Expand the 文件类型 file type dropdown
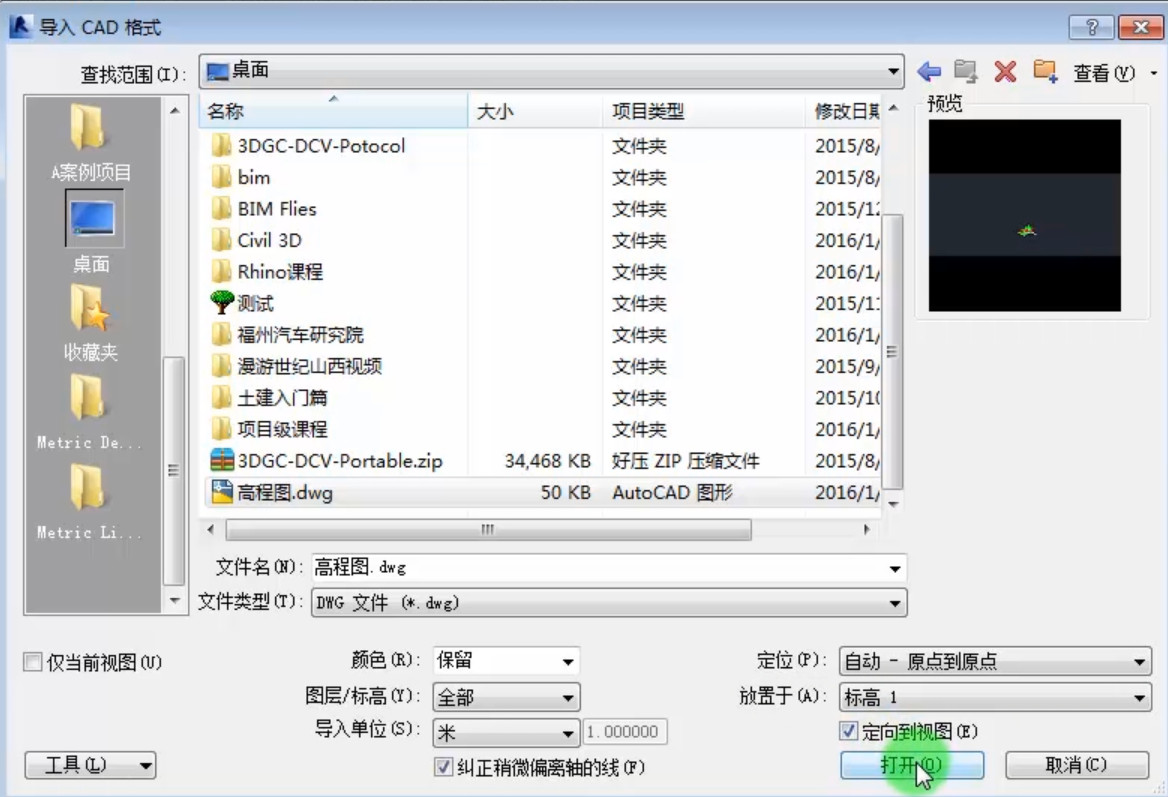1168x797 pixels. [895, 603]
